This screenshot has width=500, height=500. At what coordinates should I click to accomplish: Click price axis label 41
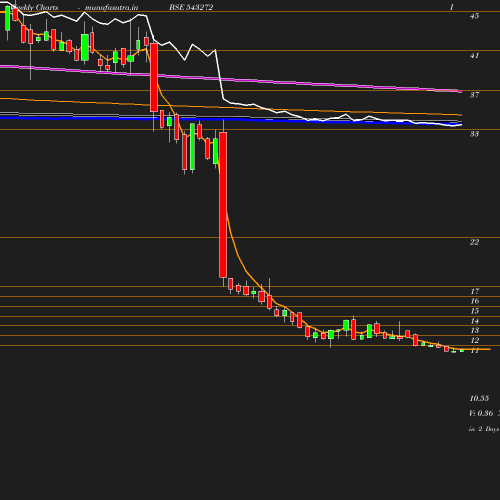[x=474, y=55]
